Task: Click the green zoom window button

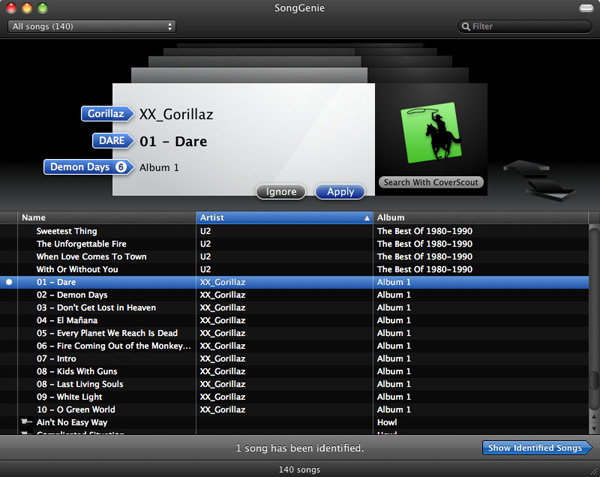Action: coord(42,8)
